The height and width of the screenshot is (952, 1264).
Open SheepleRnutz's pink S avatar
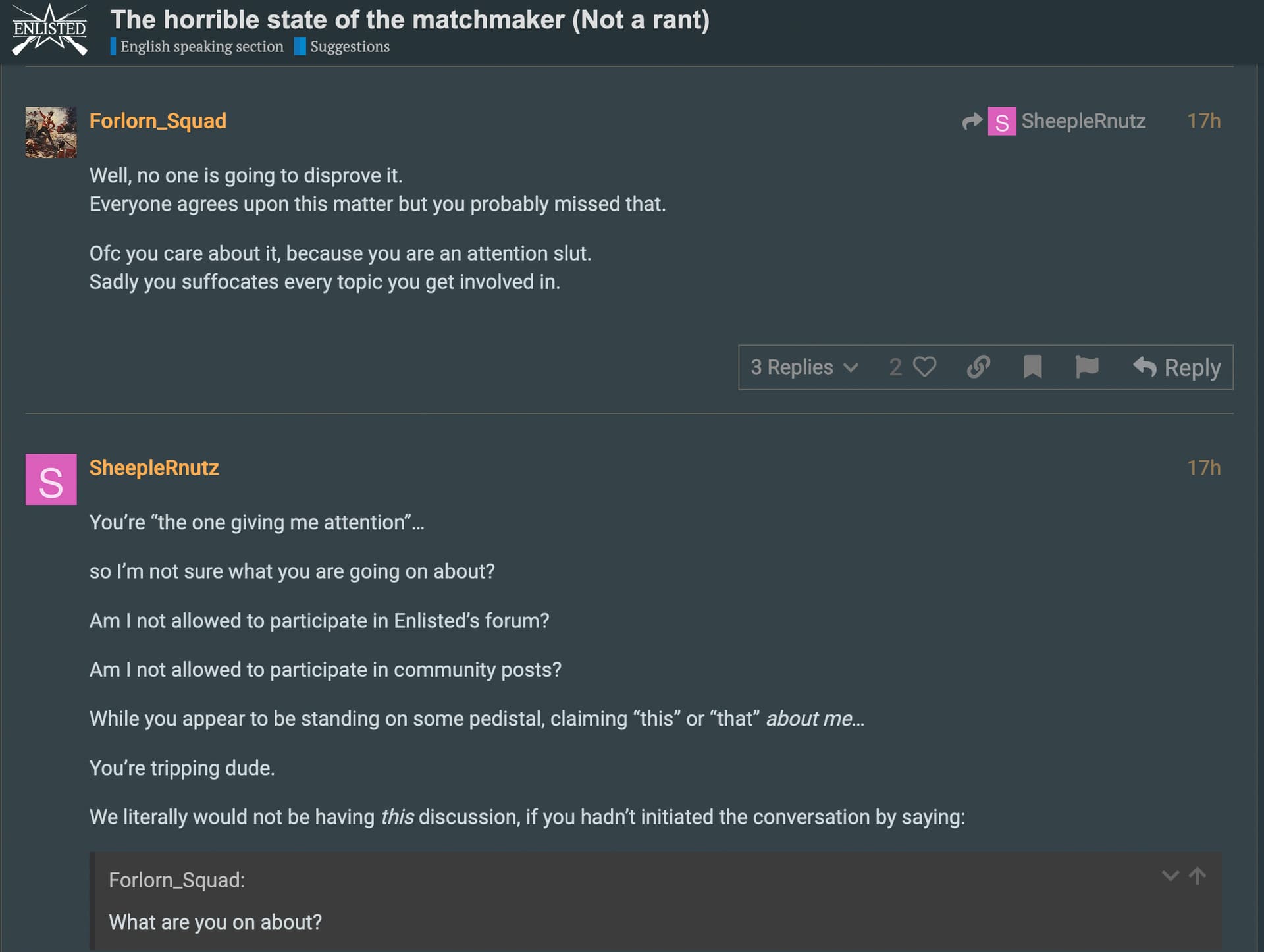pyautogui.click(x=51, y=479)
